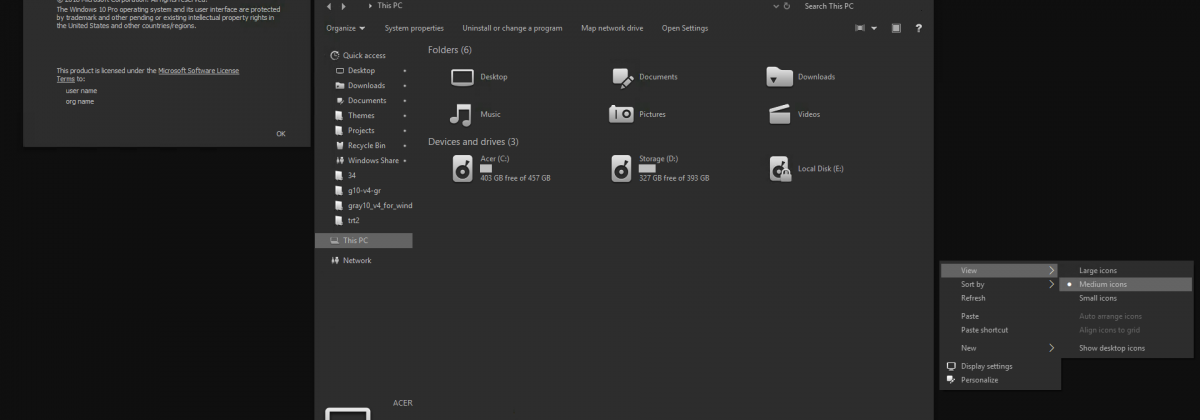Select Downloads in Quick access list
This screenshot has height=420, width=1200.
tap(365, 85)
